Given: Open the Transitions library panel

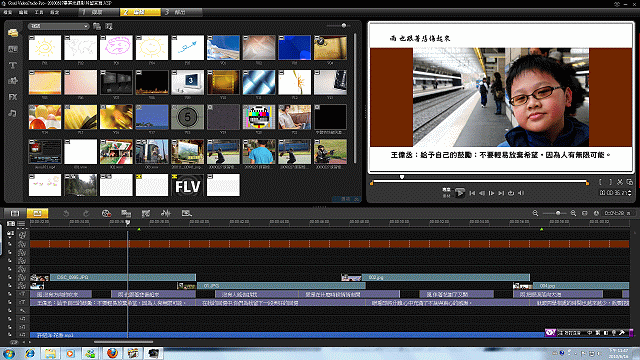Looking at the screenshot, I should [x=13, y=49].
